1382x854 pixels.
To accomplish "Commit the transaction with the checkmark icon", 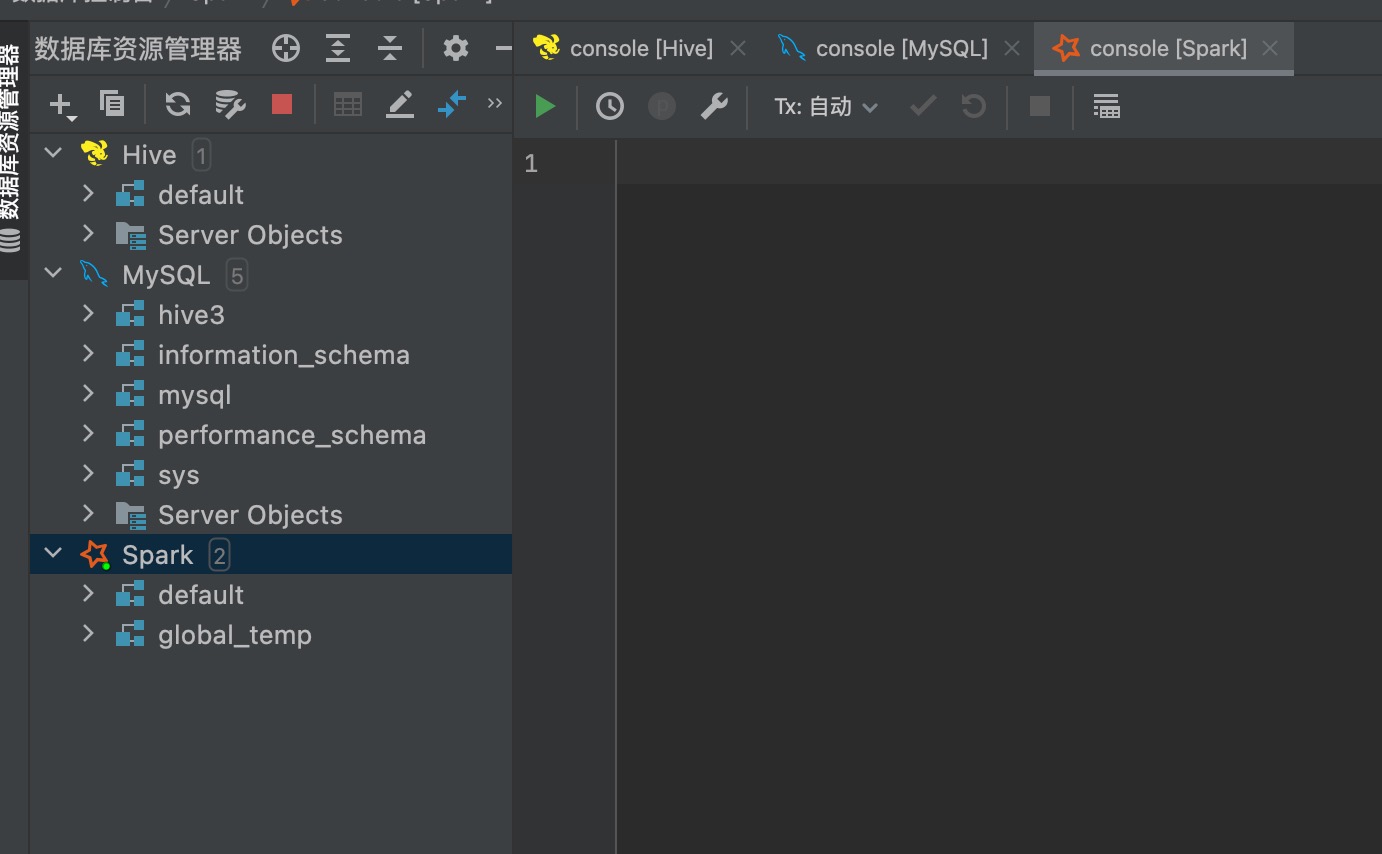I will pyautogui.click(x=921, y=105).
